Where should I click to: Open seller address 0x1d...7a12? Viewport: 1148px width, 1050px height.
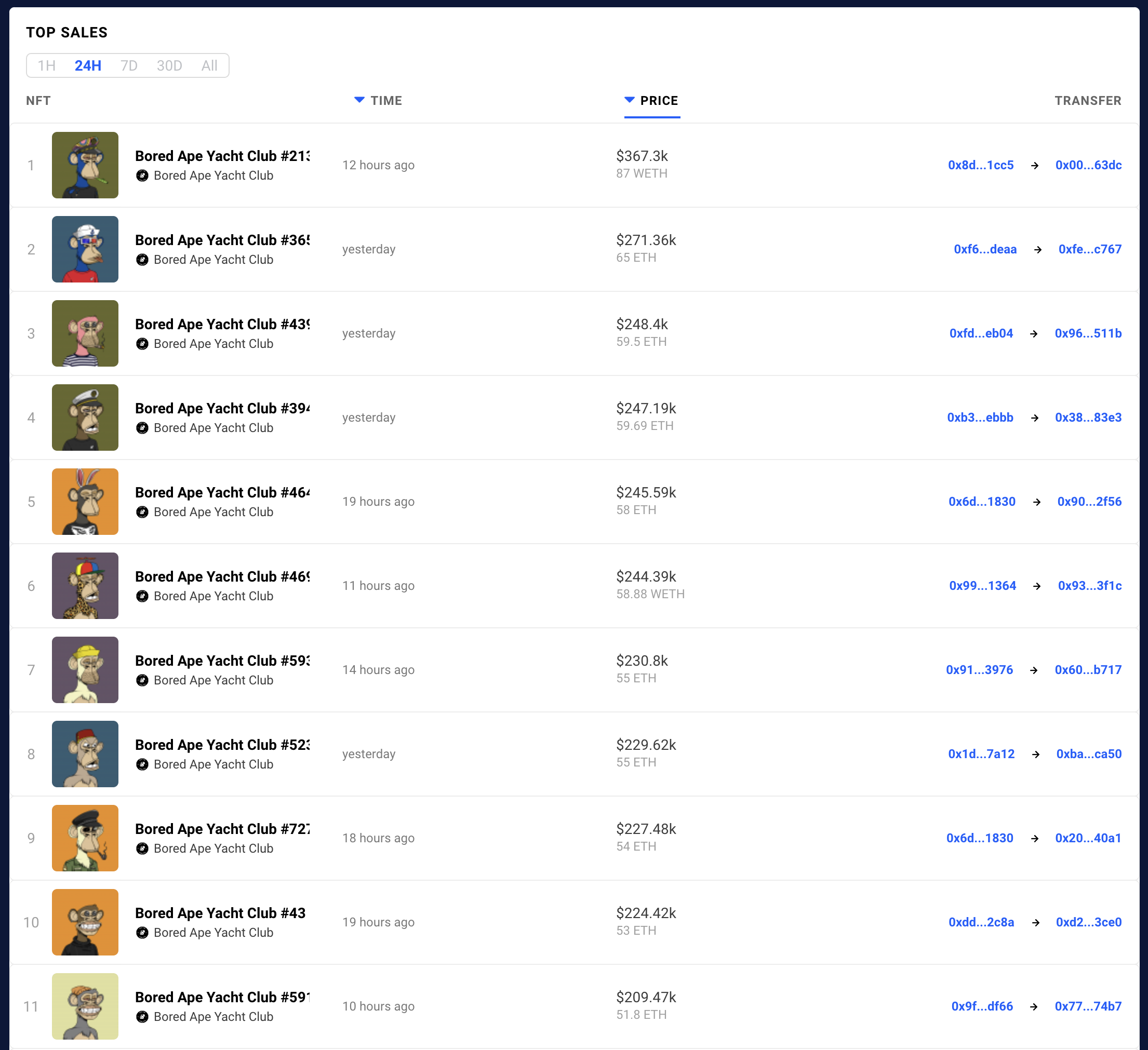click(x=981, y=754)
